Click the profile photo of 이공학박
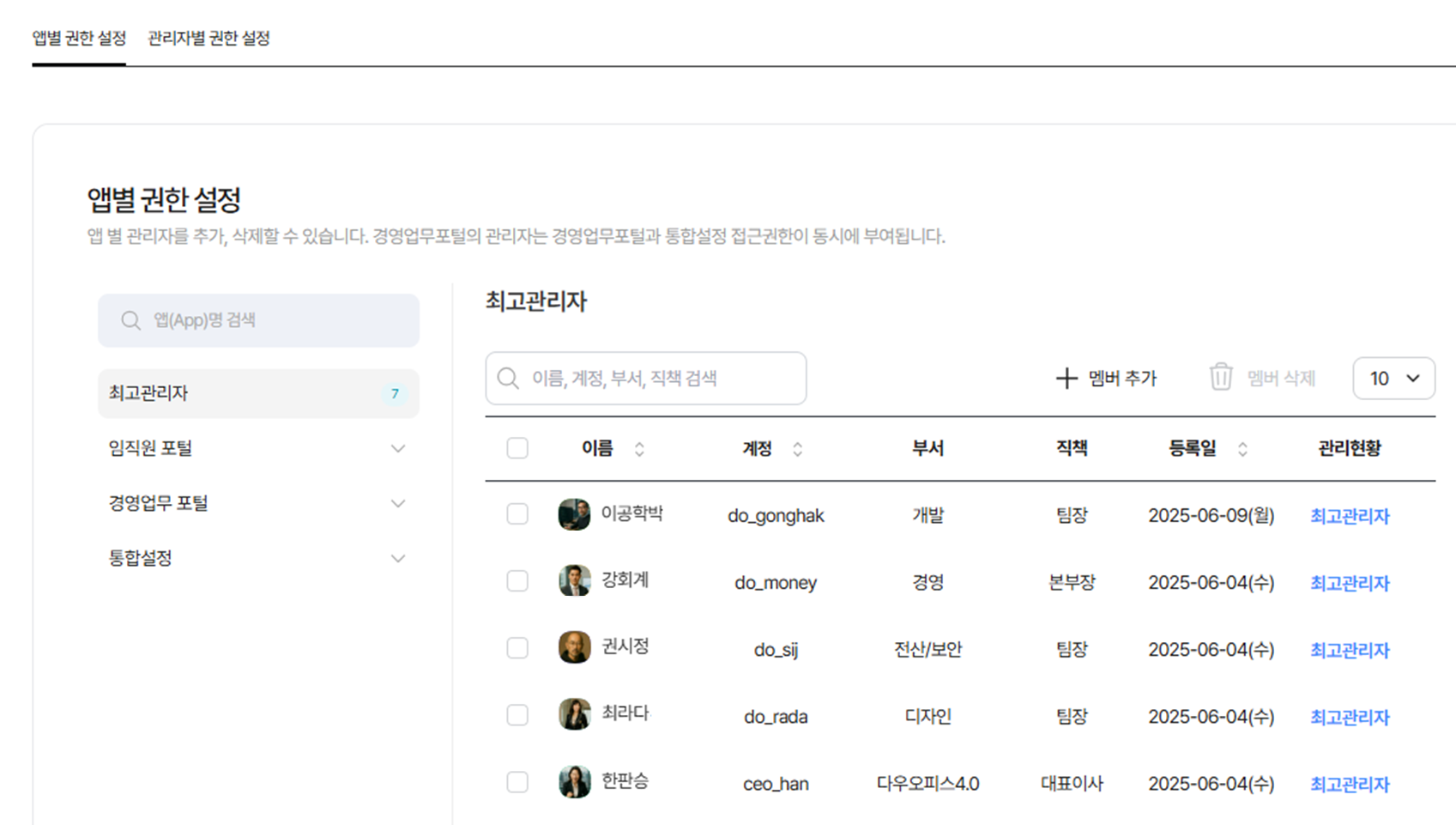 click(574, 514)
